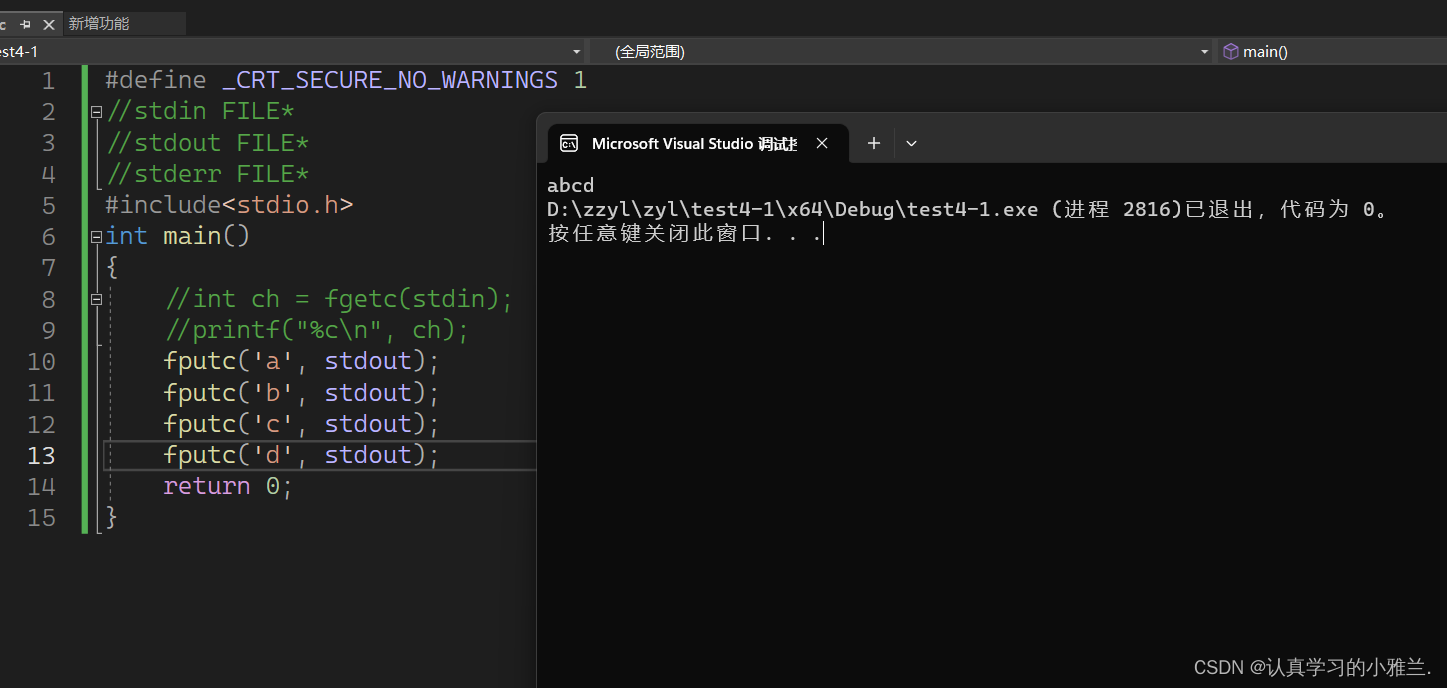Image resolution: width=1447 pixels, height=688 pixels.
Task: Close the debug console tab
Action: pyautogui.click(x=822, y=143)
